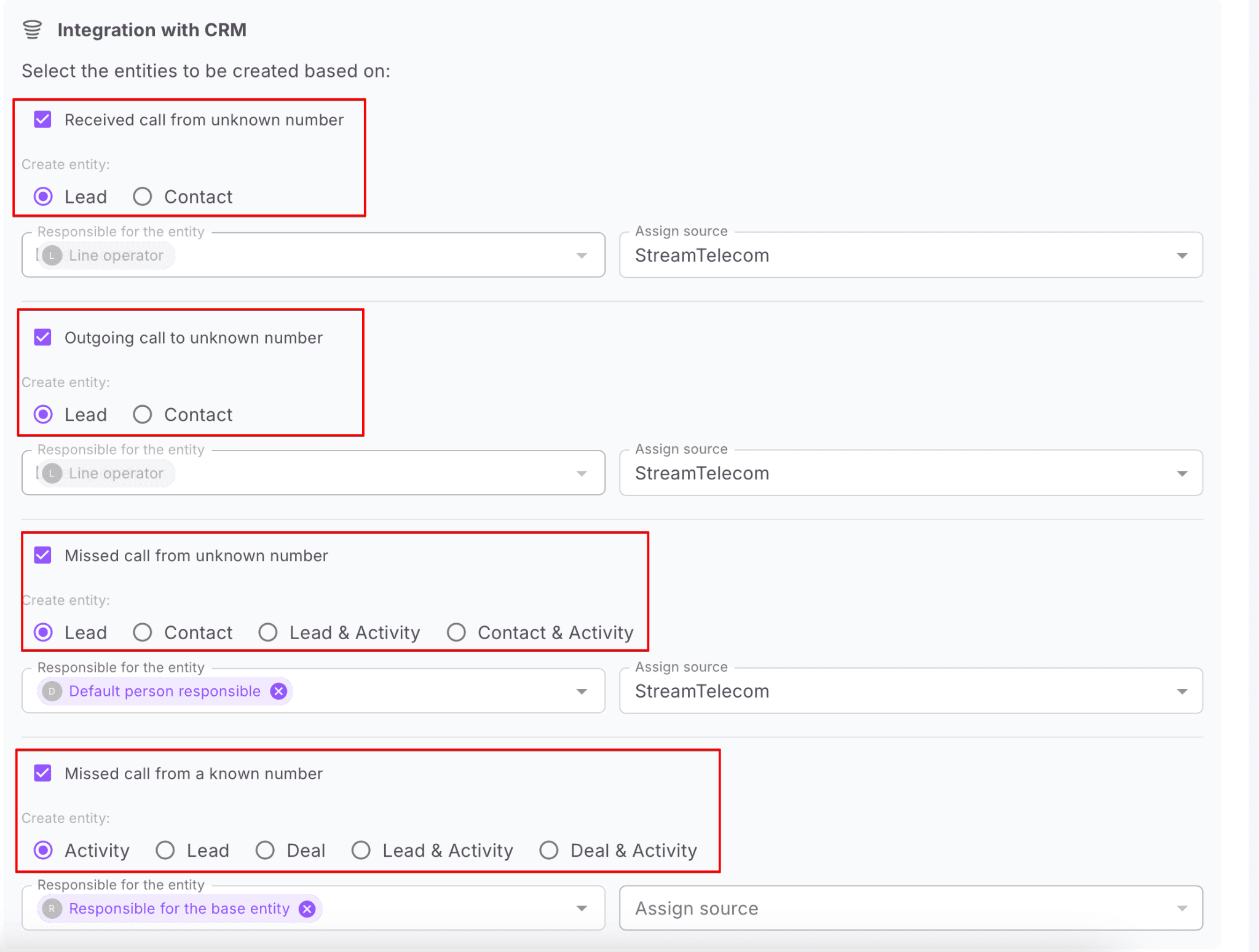The width and height of the screenshot is (1259, 952).
Task: Disable Missed call from a known number
Action: (43, 773)
